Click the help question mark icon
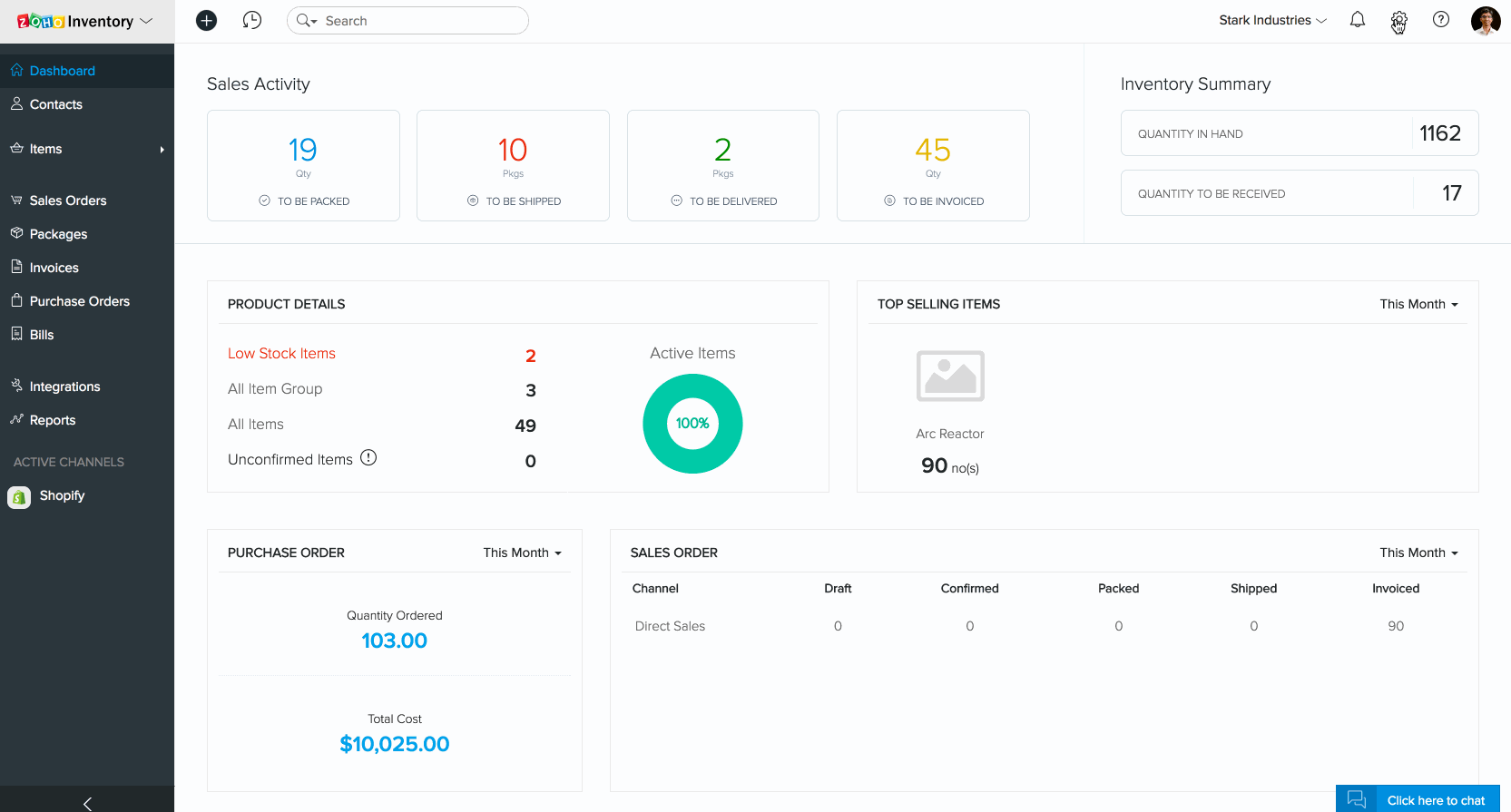This screenshot has height=812, width=1511. (x=1440, y=20)
